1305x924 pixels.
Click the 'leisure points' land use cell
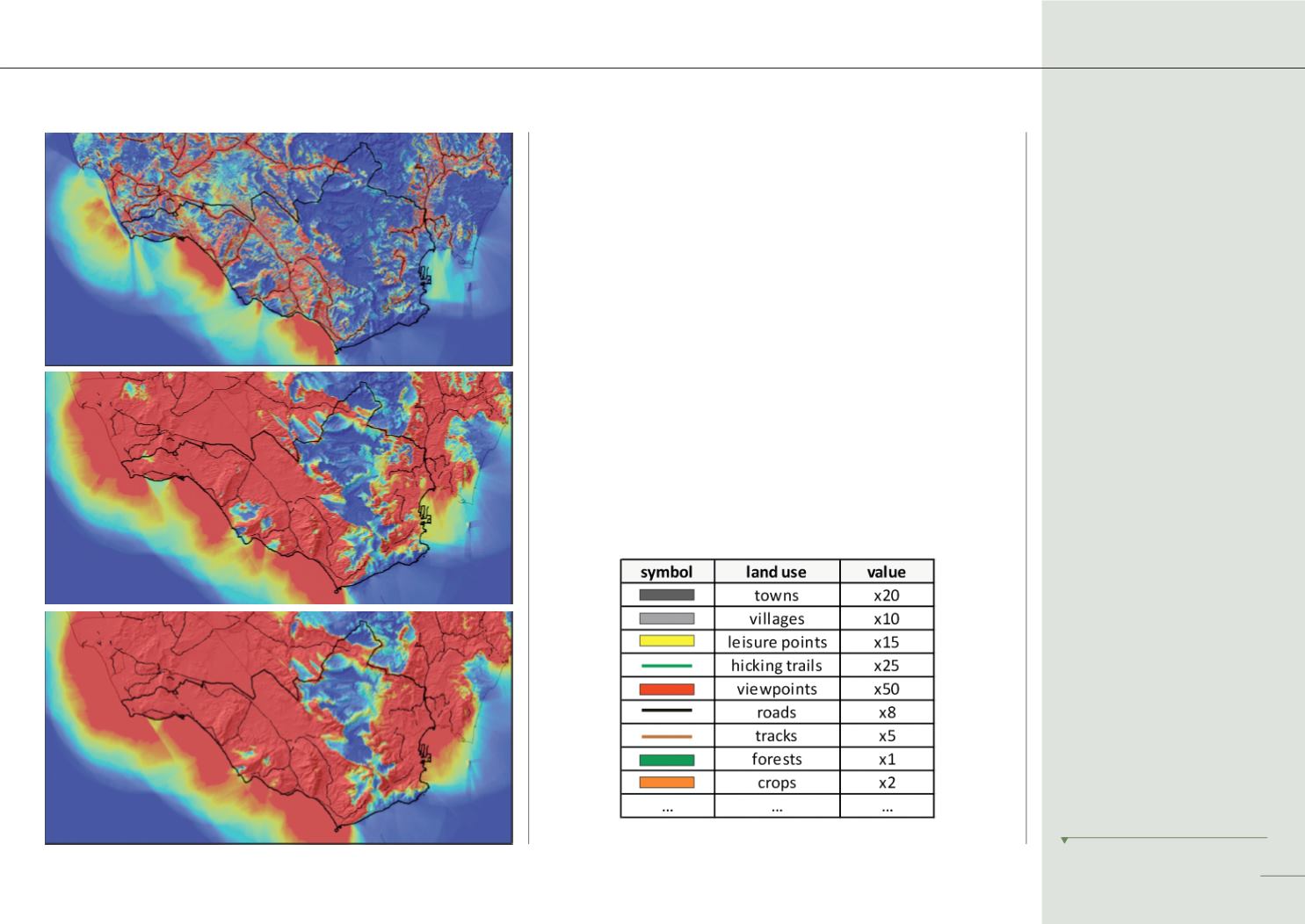pyautogui.click(x=777, y=642)
